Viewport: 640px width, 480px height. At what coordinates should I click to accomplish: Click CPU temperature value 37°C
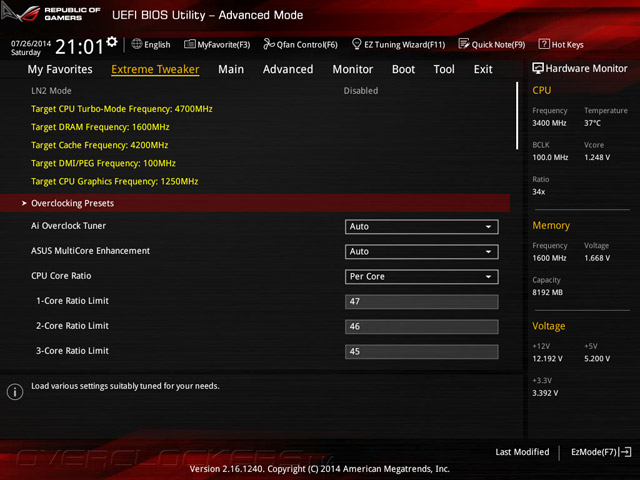(592, 123)
